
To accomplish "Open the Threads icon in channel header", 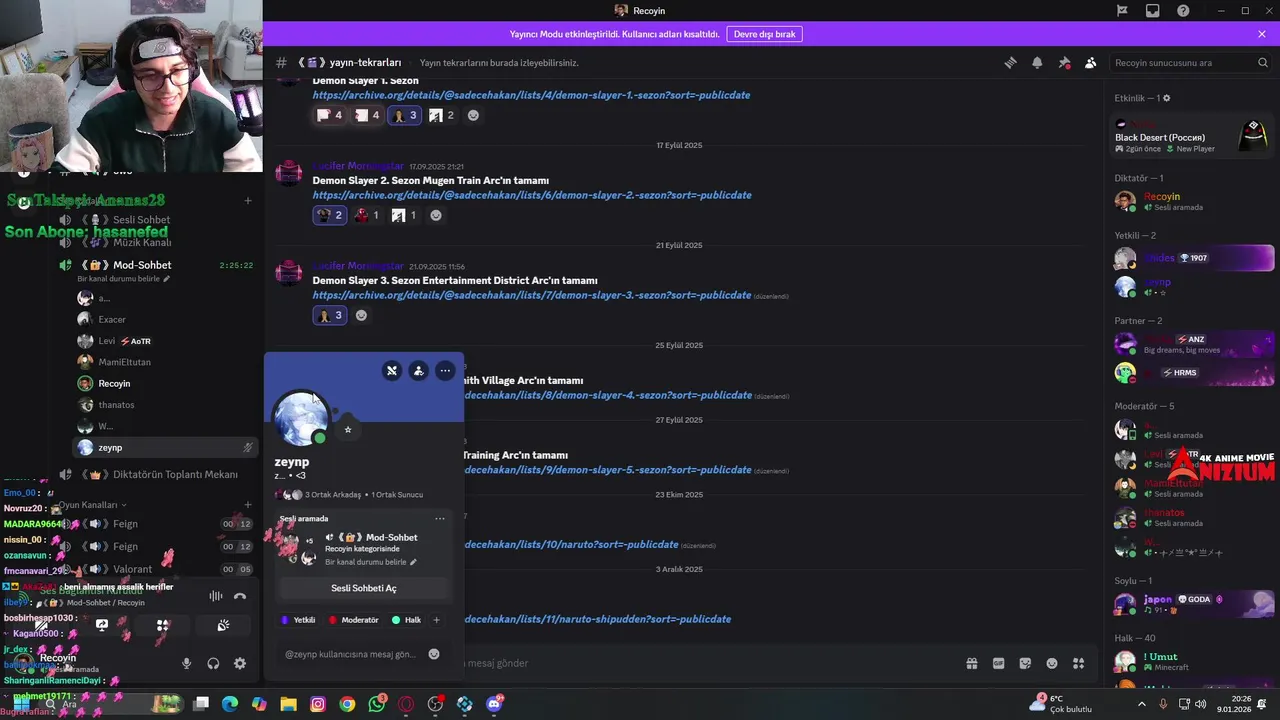I will [1010, 62].
